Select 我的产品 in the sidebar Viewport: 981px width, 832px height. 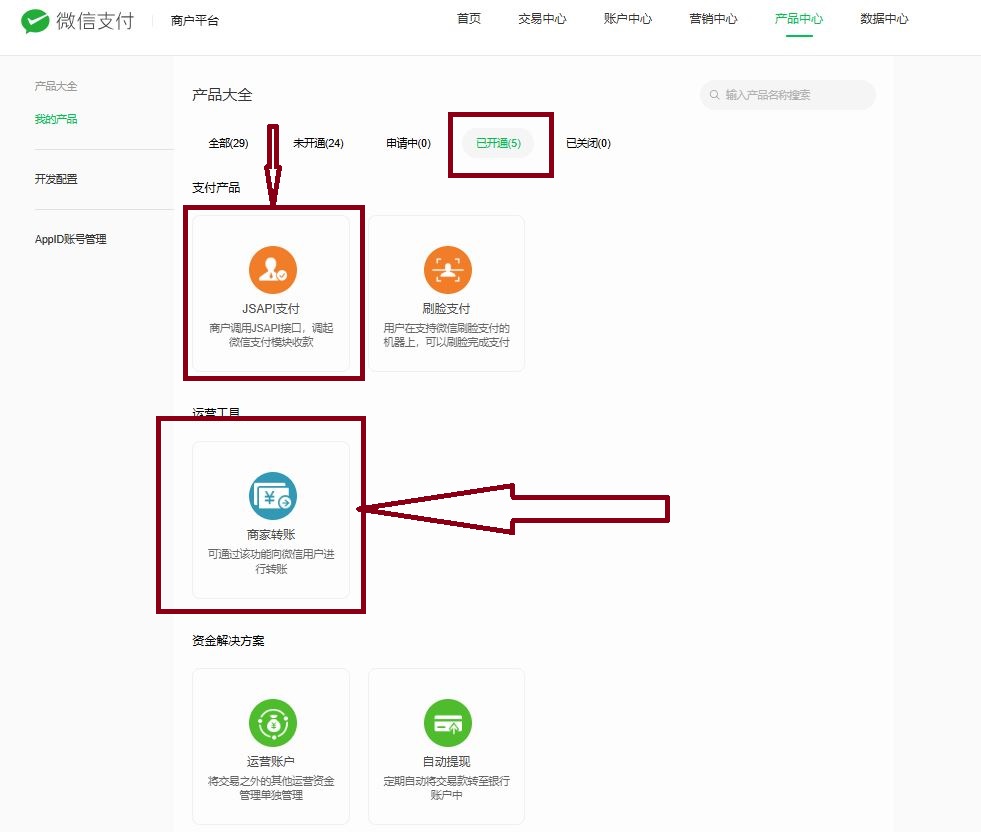point(56,119)
